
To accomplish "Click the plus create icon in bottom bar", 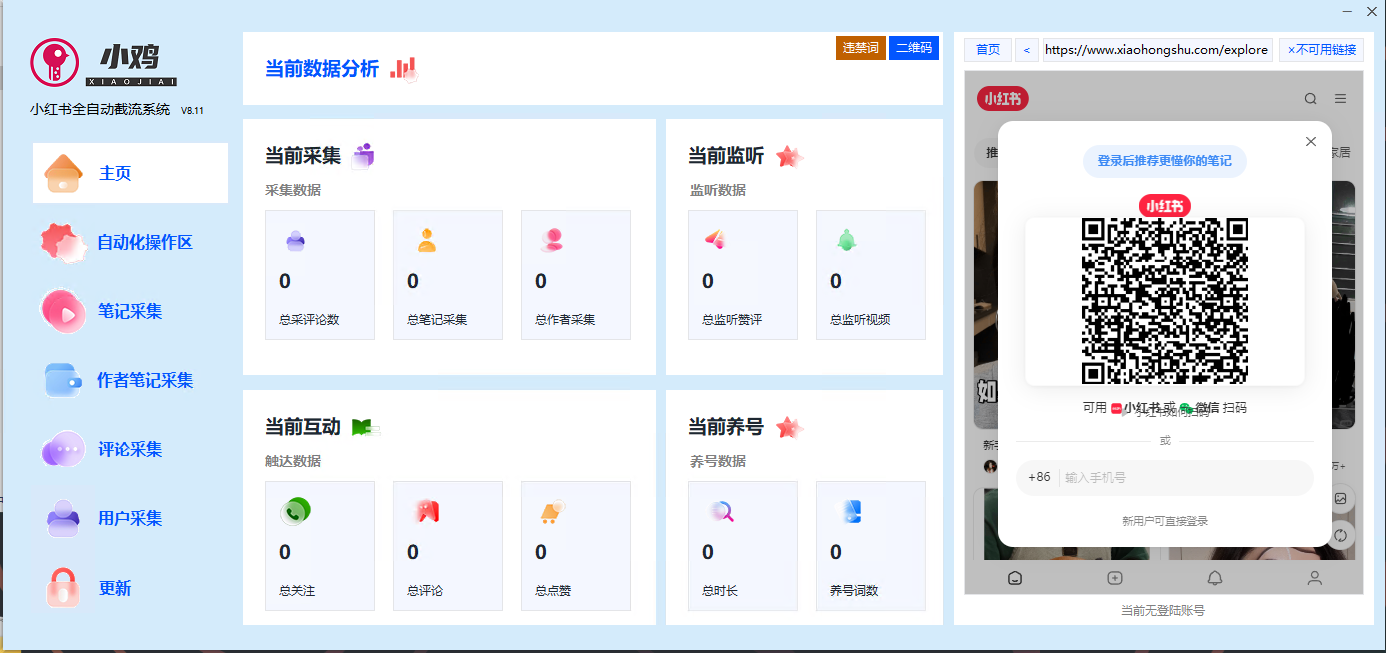I will coord(1114,578).
